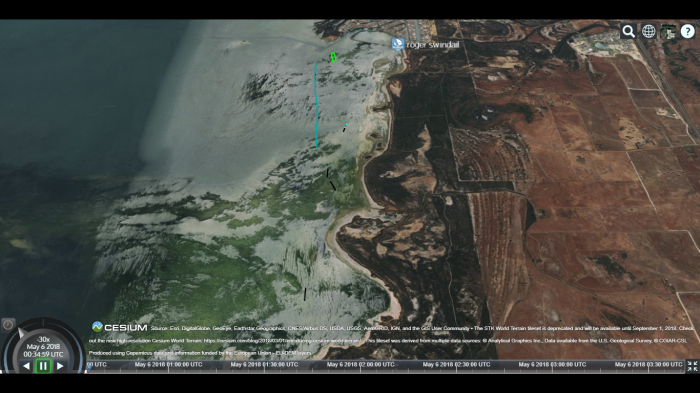
Task: Pause the animation playback
Action: [43, 366]
